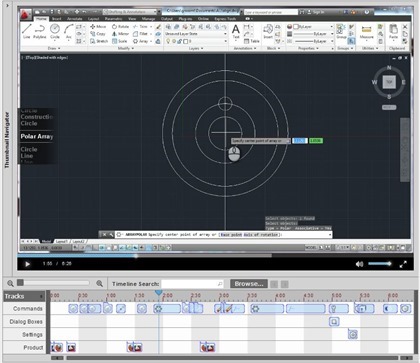Viewport: 420px width, 363px height.
Task: Click the keyword search box in title bar
Action: click(271, 12)
